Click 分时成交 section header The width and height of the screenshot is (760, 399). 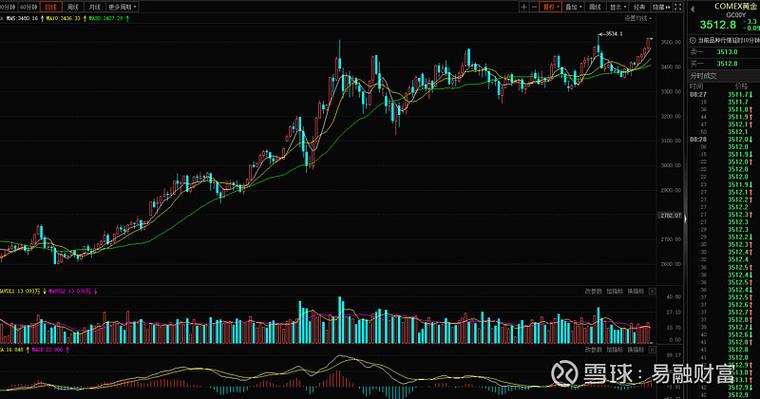pos(704,76)
